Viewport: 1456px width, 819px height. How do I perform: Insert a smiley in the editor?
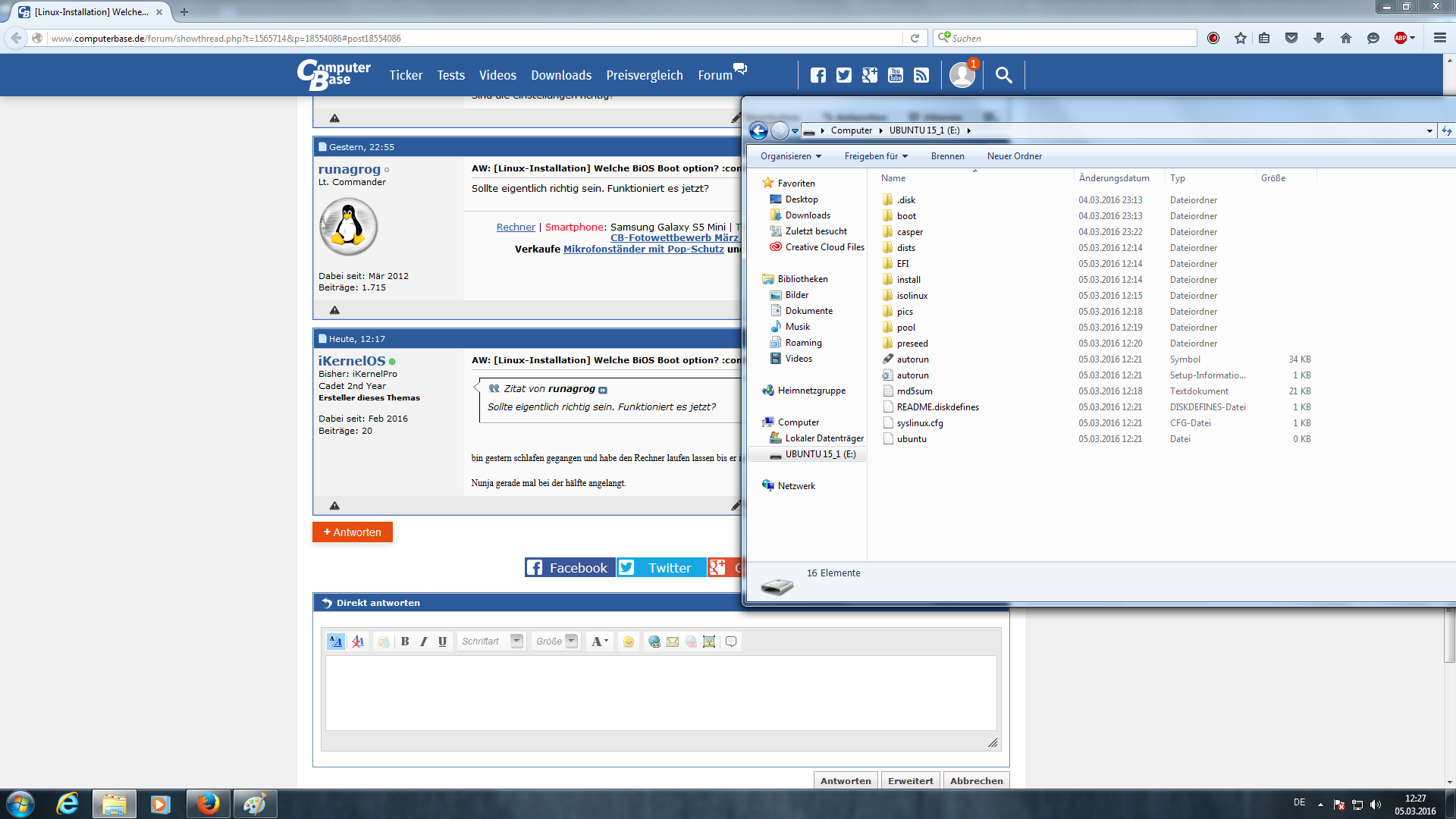click(629, 642)
